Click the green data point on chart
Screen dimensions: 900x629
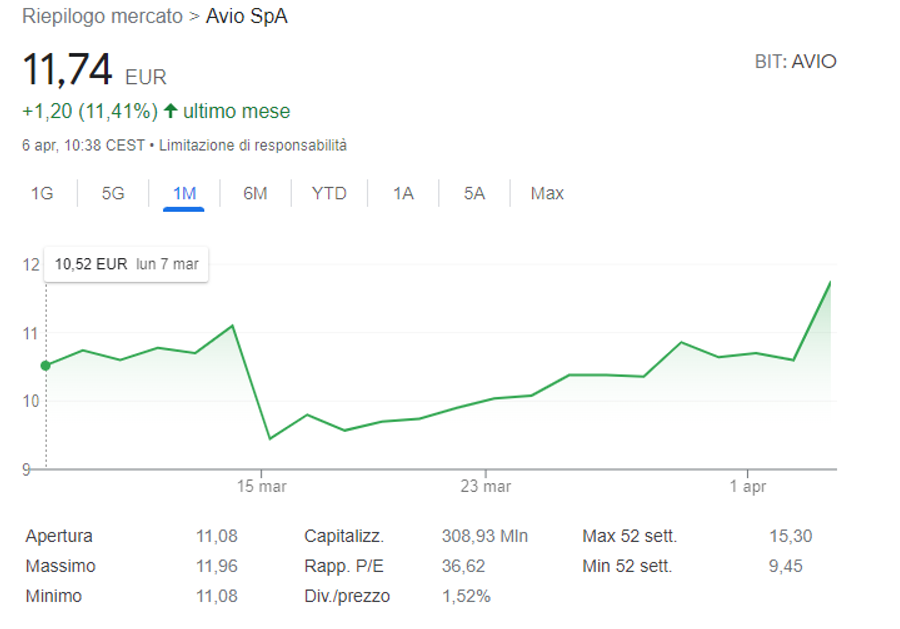coord(46,366)
